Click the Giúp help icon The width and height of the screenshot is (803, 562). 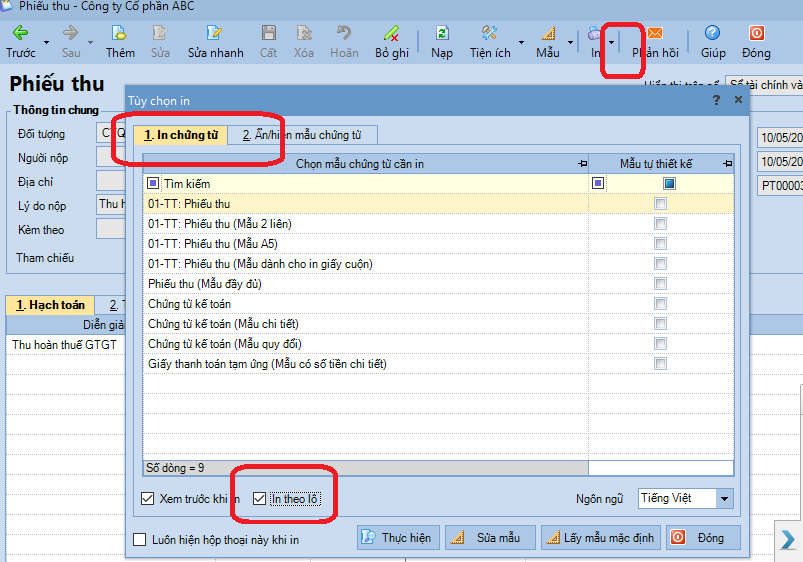[x=712, y=34]
